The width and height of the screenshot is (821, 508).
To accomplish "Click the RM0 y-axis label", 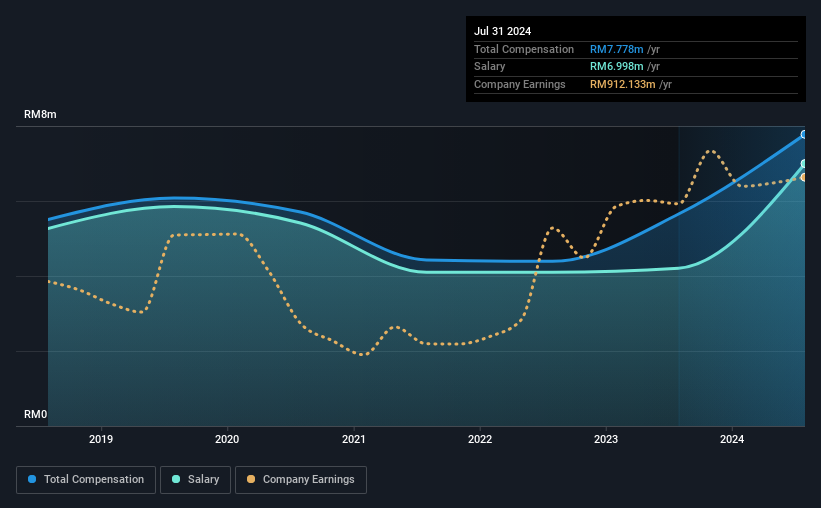I will [36, 415].
